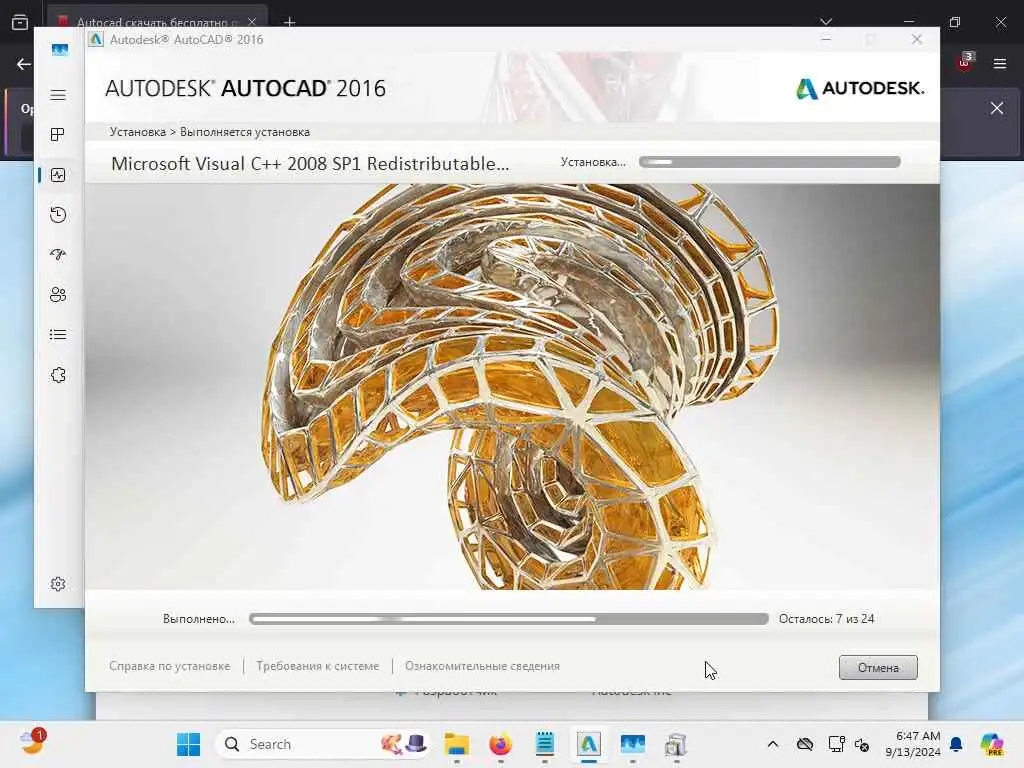The width and height of the screenshot is (1024, 768).
Task: Open Требования к системе link
Action: (x=317, y=666)
